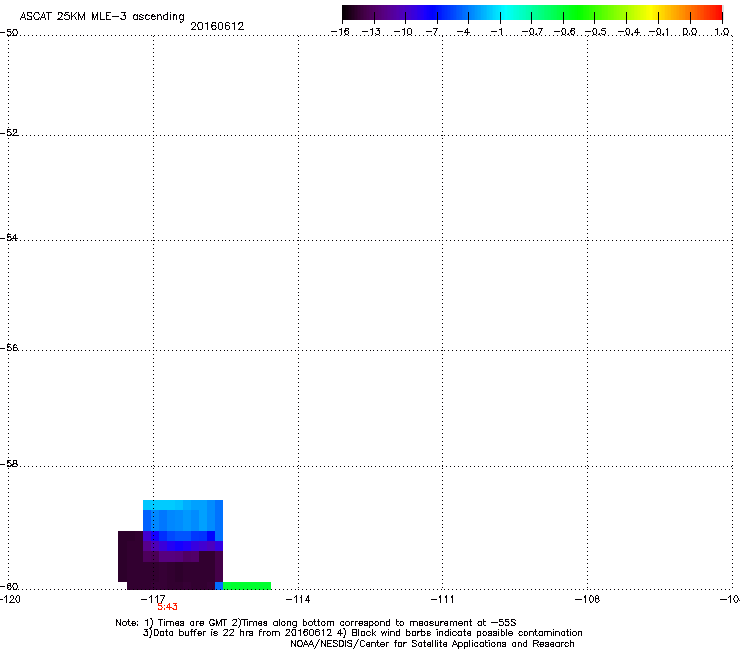
Task: Click the -50 latitude axis label
Action: click(9, 33)
